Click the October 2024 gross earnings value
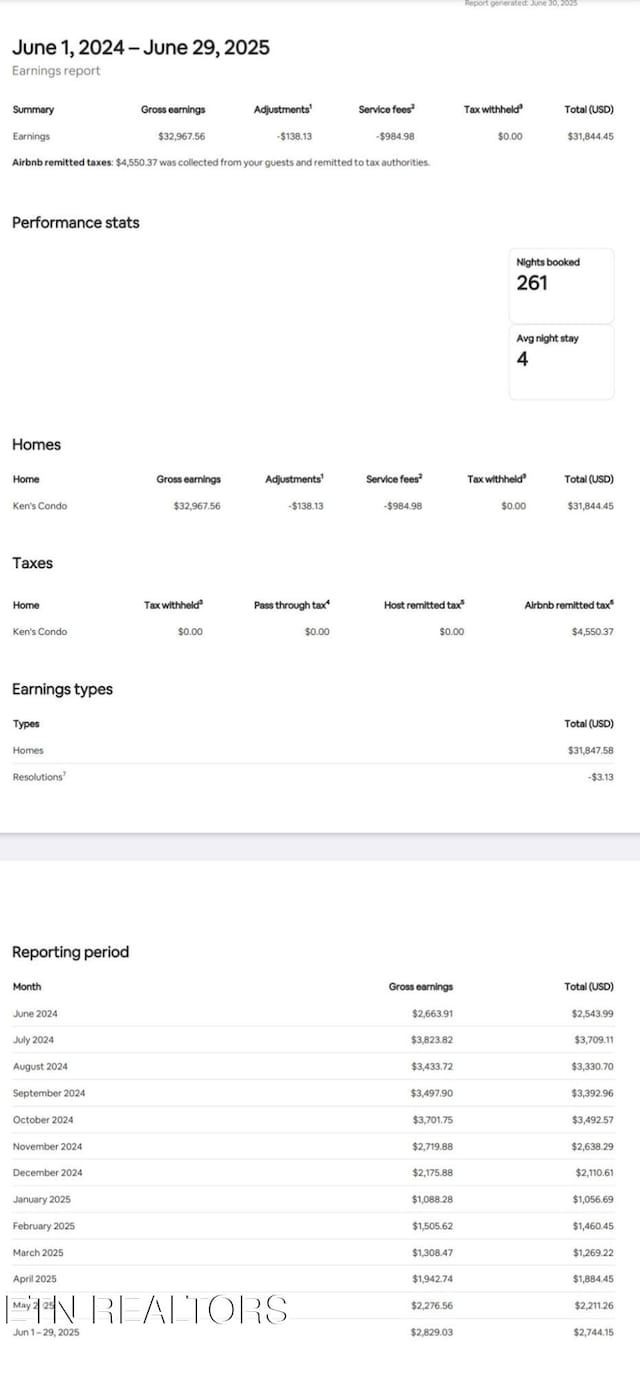 click(x=432, y=1120)
